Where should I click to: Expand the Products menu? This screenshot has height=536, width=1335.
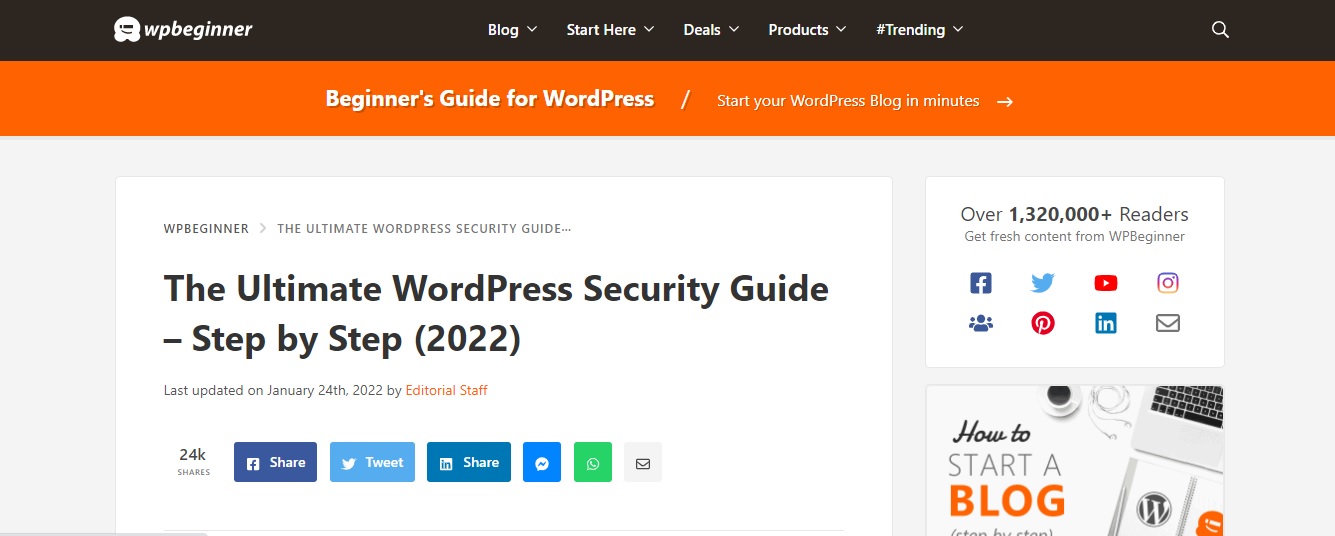807,30
